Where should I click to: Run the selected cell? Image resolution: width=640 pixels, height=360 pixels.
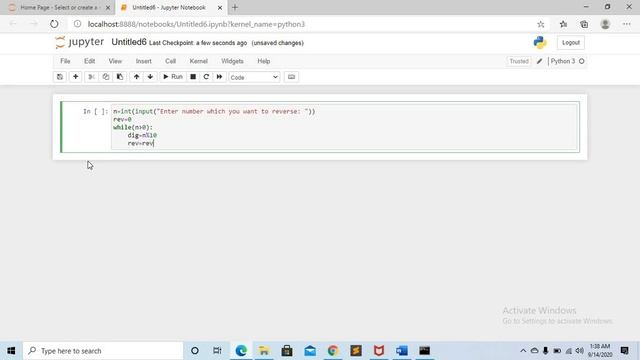(x=173, y=77)
